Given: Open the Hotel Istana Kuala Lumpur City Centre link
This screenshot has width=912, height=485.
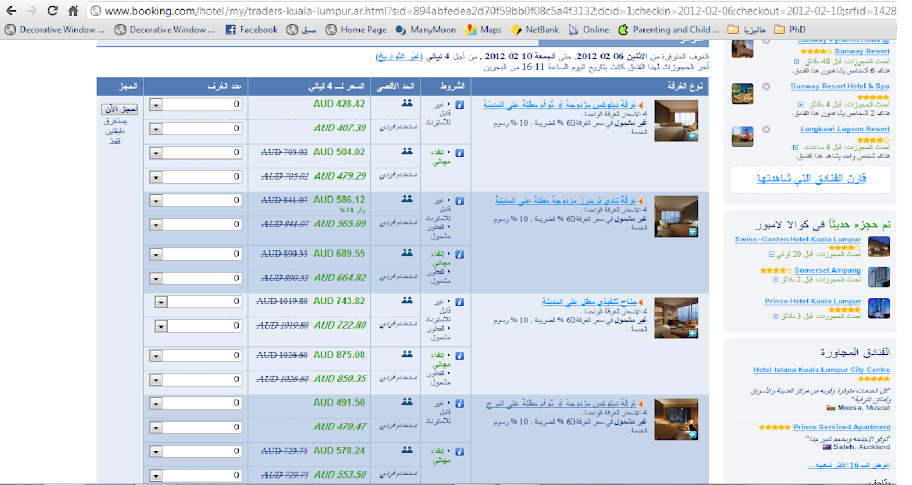Looking at the screenshot, I should coord(821,369).
